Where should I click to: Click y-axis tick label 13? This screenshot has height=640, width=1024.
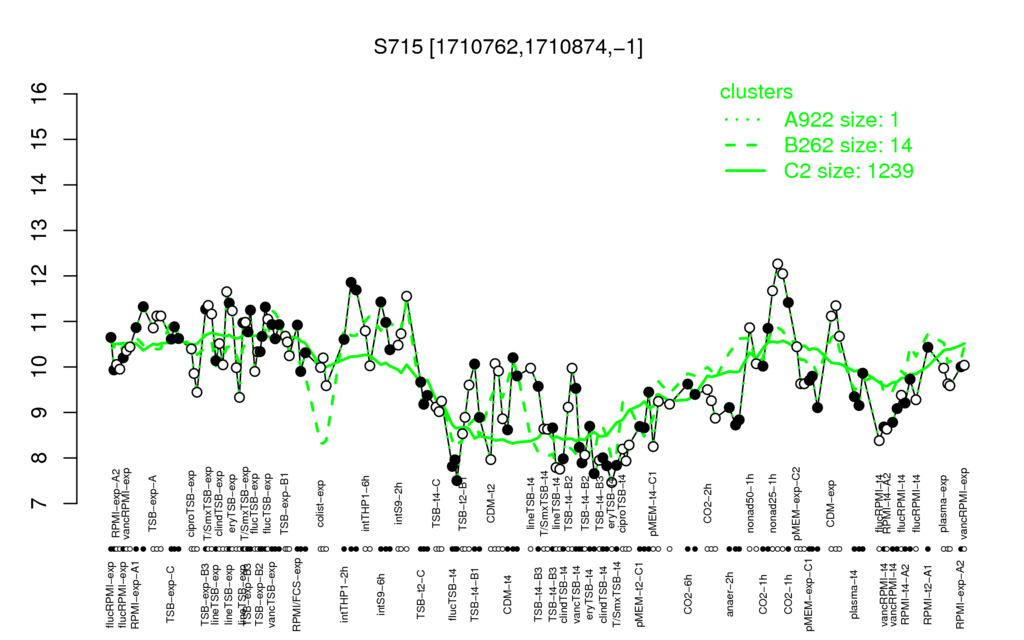(40, 231)
